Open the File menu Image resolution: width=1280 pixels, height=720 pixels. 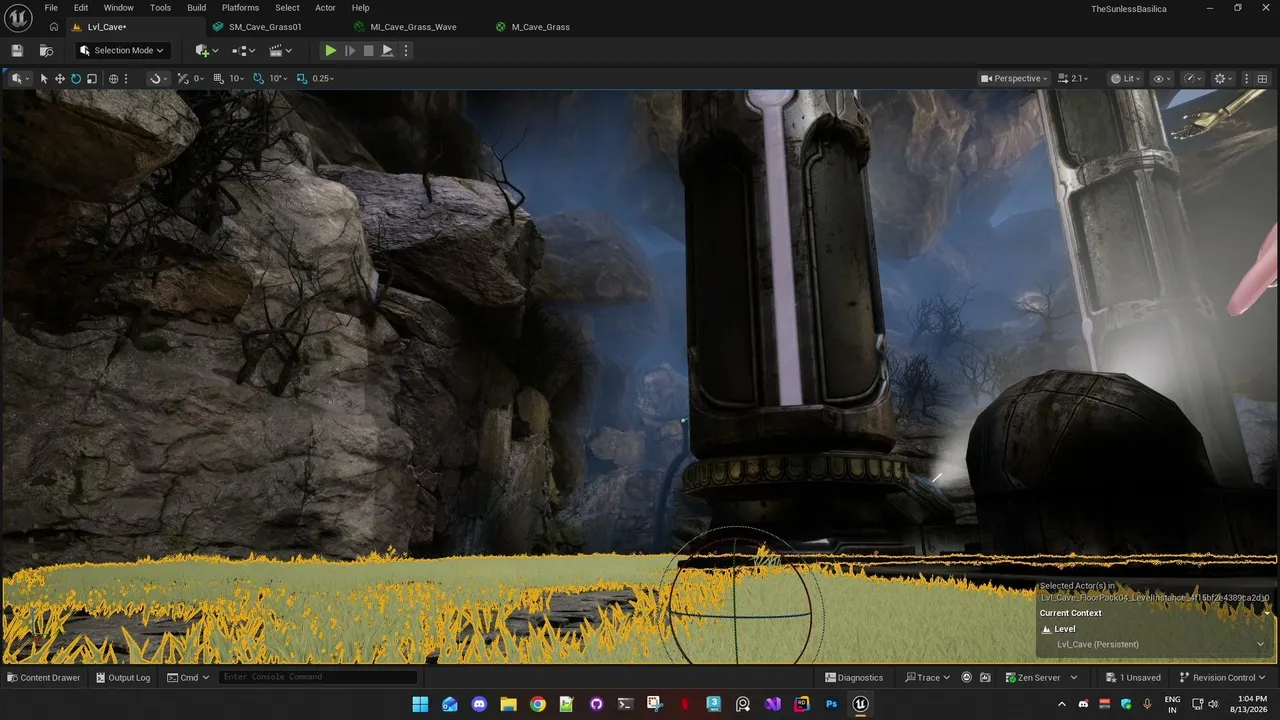click(51, 8)
